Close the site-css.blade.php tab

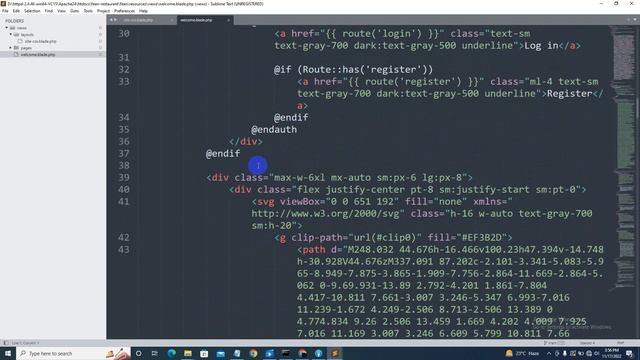[171, 20]
